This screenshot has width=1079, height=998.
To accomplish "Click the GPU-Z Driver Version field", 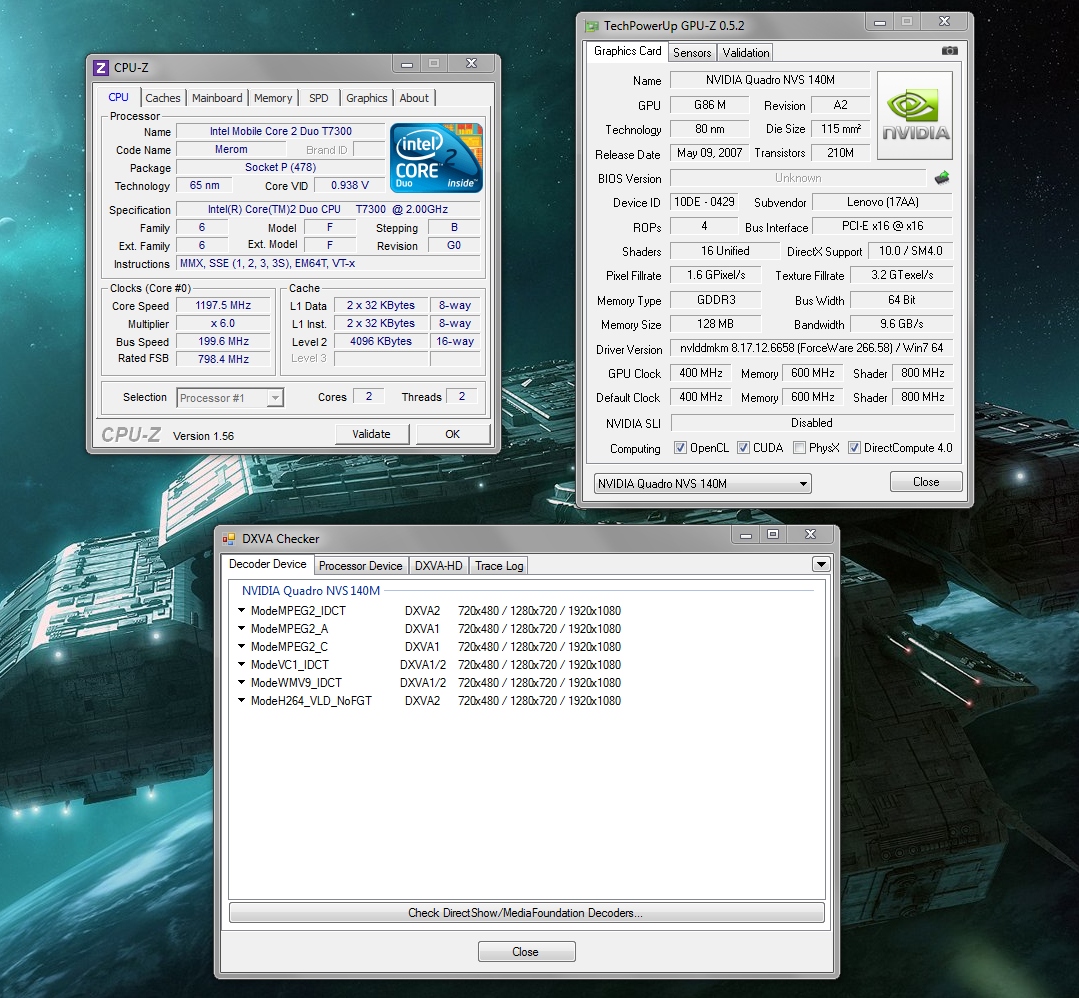I will [811, 348].
